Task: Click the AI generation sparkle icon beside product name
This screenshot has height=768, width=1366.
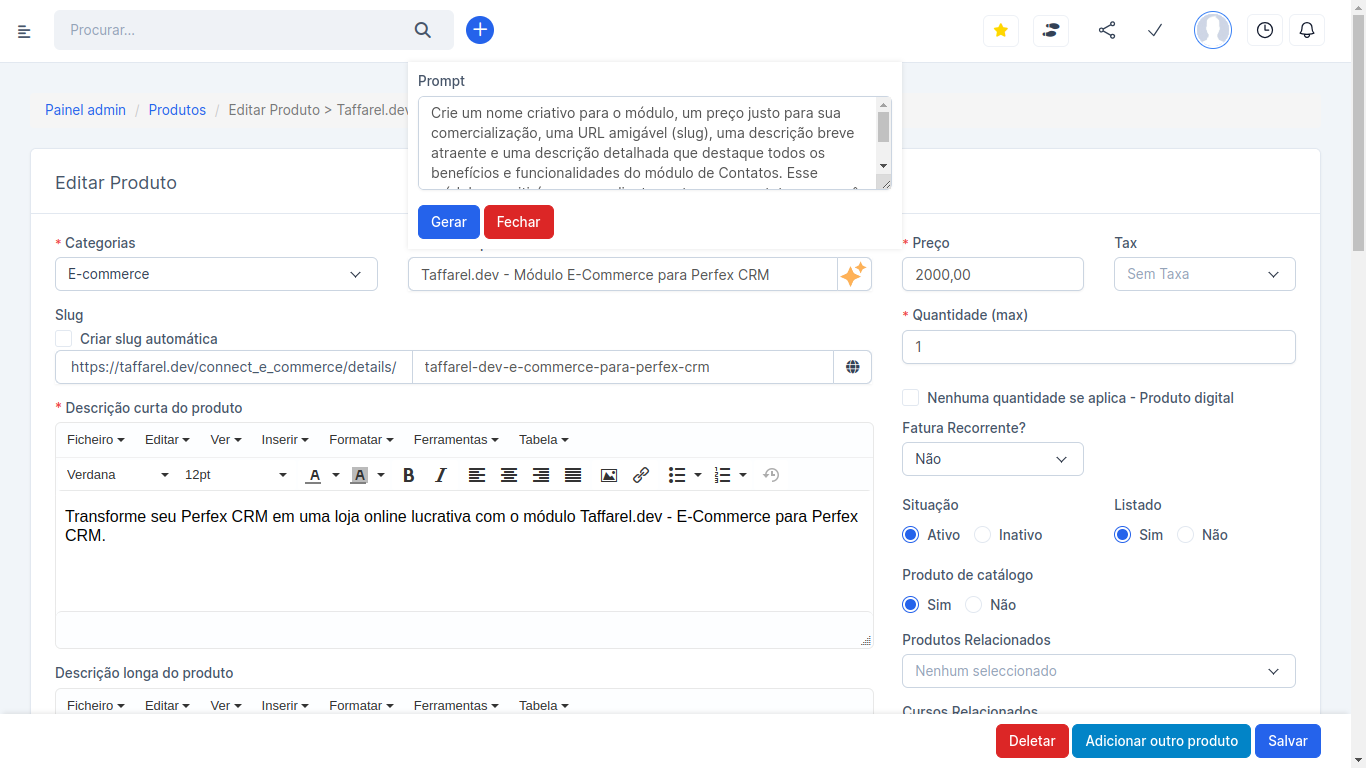Action: coord(854,273)
